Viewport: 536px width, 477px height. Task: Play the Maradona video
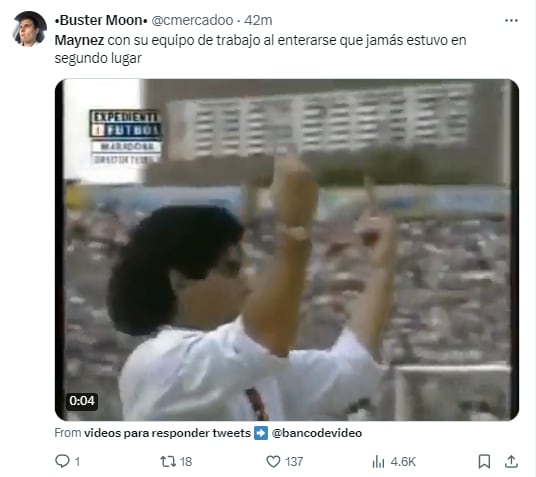287,250
